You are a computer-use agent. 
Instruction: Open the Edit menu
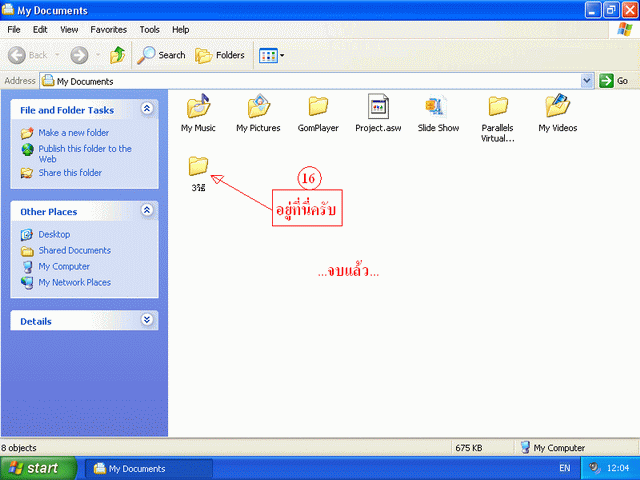point(40,30)
